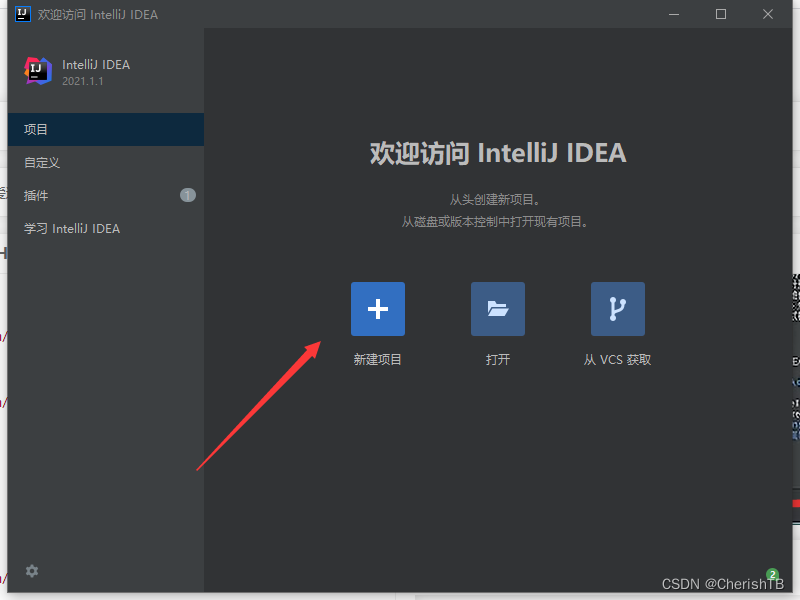
Task: Close the IntelliJ IDEA welcome window
Action: [768, 14]
